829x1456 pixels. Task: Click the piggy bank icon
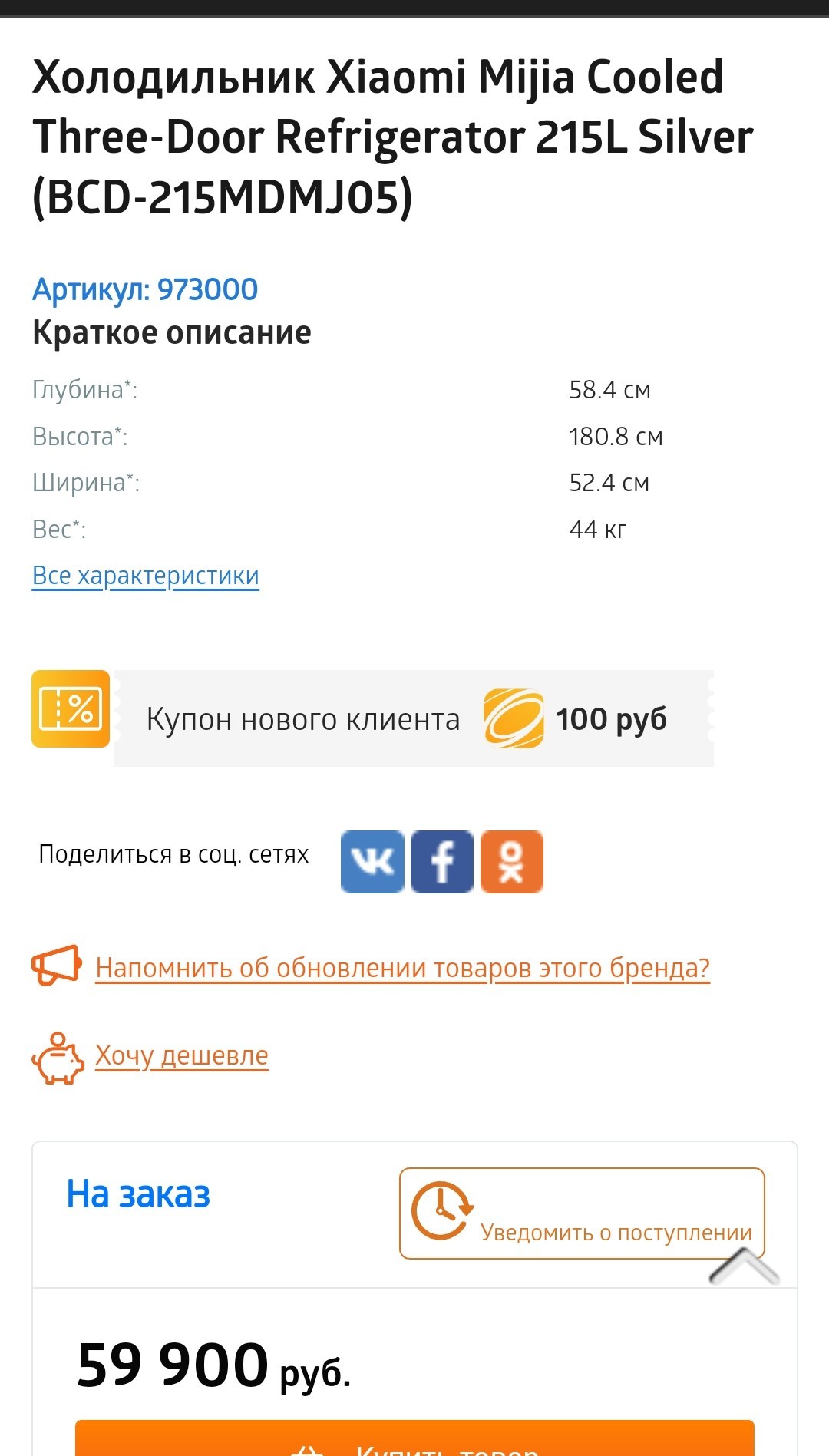tap(58, 1058)
